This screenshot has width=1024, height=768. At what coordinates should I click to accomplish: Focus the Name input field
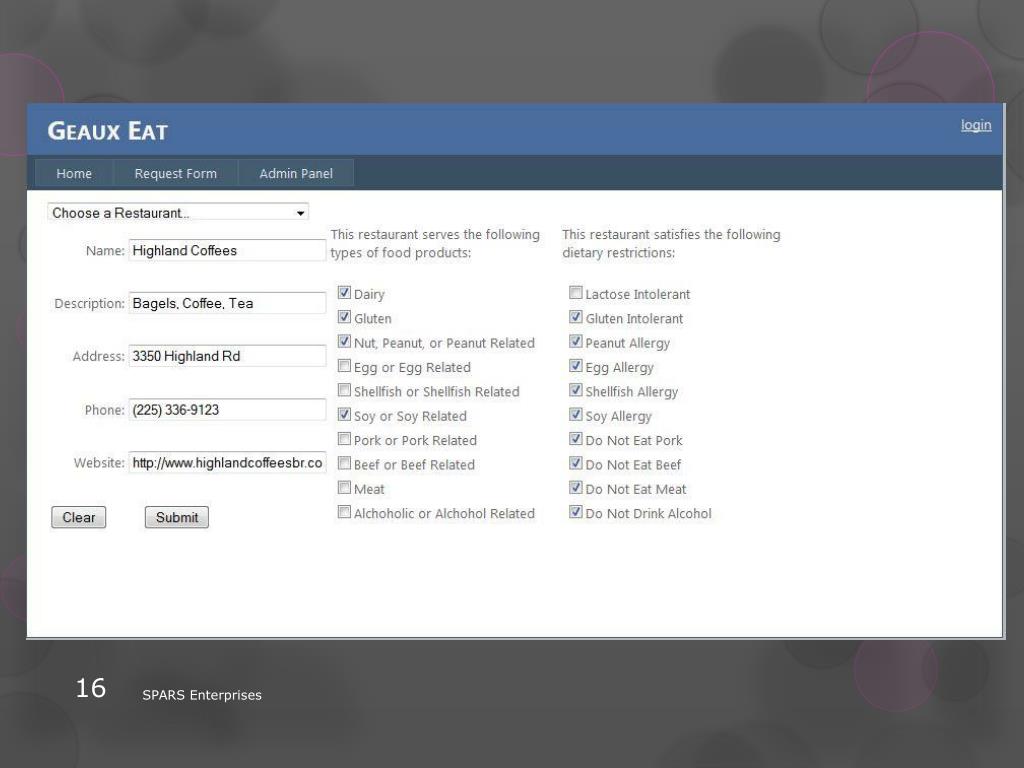[x=227, y=251]
